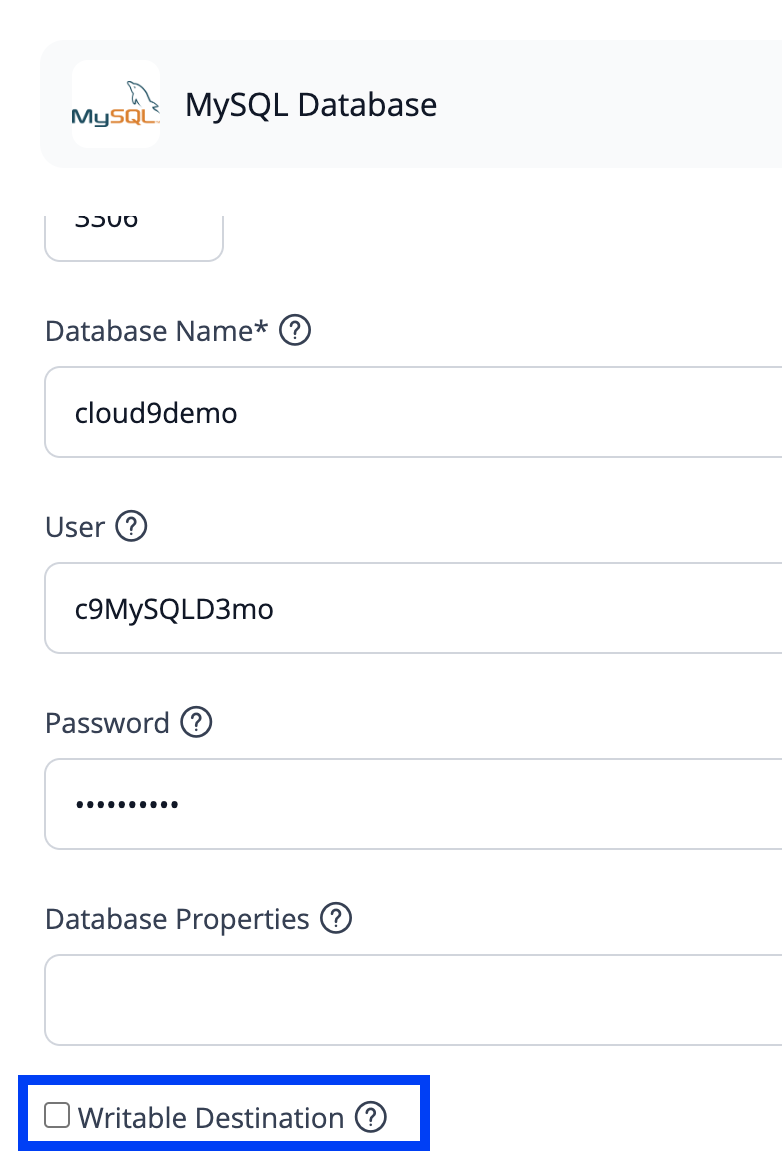This screenshot has height=1168, width=782.
Task: Click the User field label
Action: click(x=75, y=527)
